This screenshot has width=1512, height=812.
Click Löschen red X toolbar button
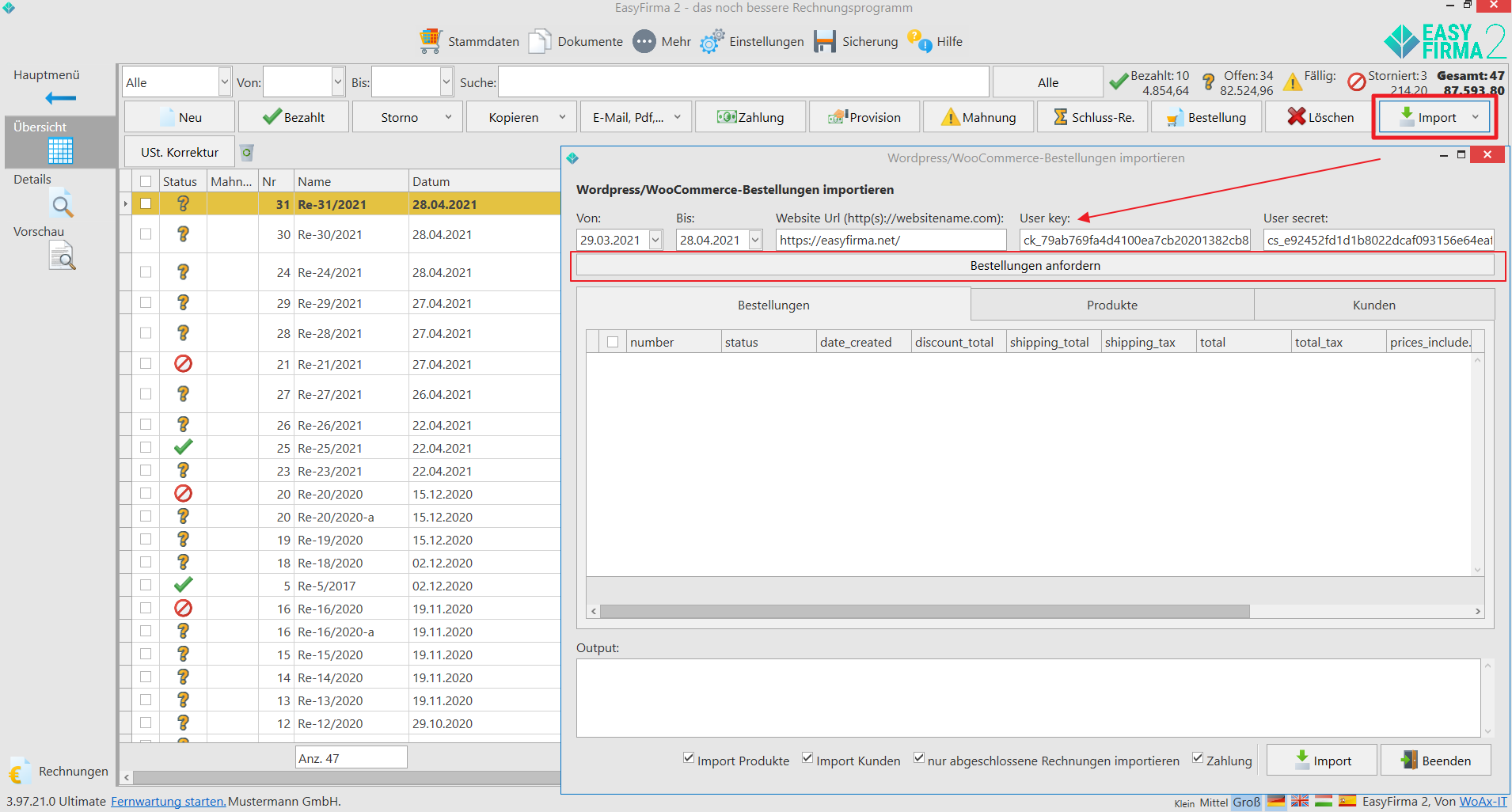[1320, 117]
